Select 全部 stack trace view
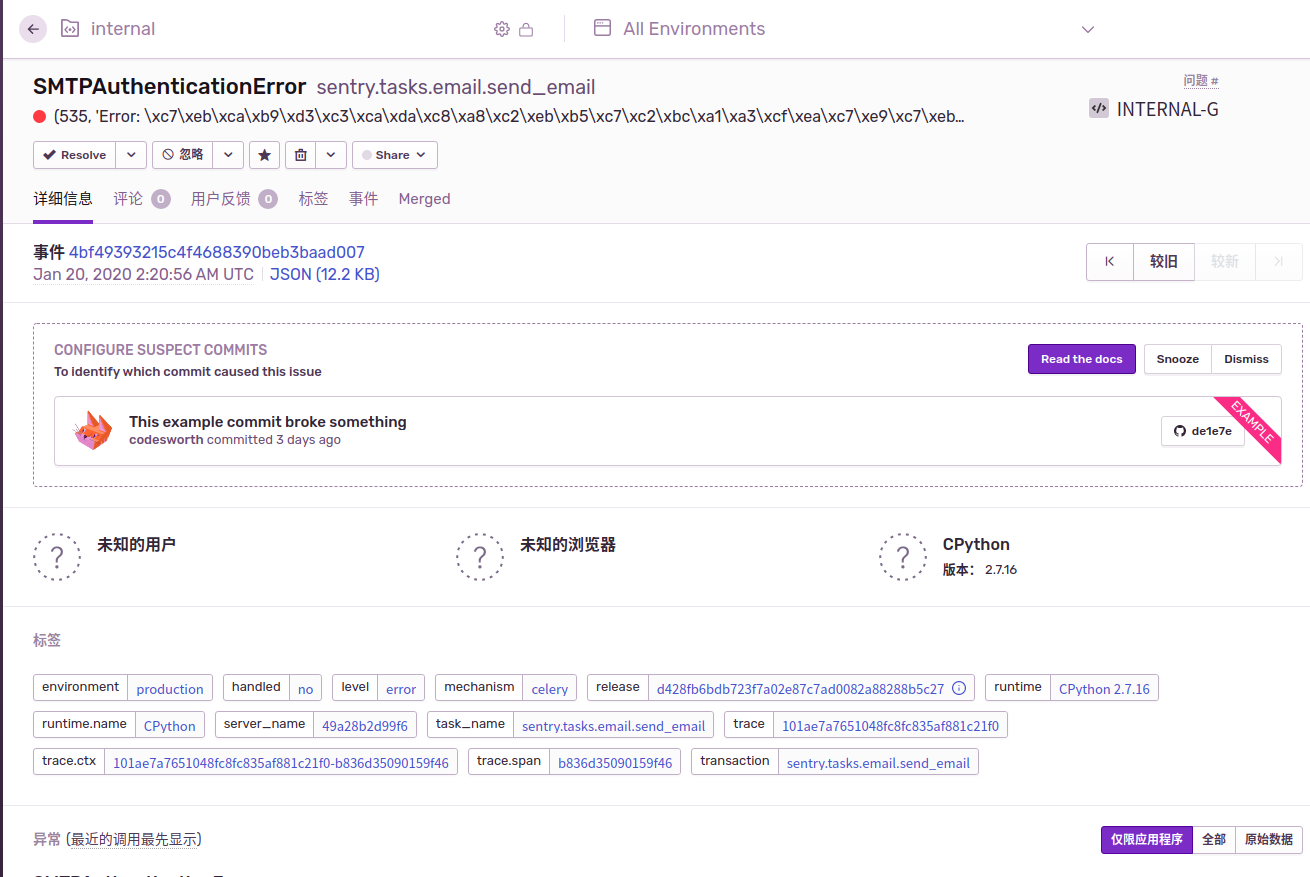The width and height of the screenshot is (1310, 877). [x=1214, y=840]
